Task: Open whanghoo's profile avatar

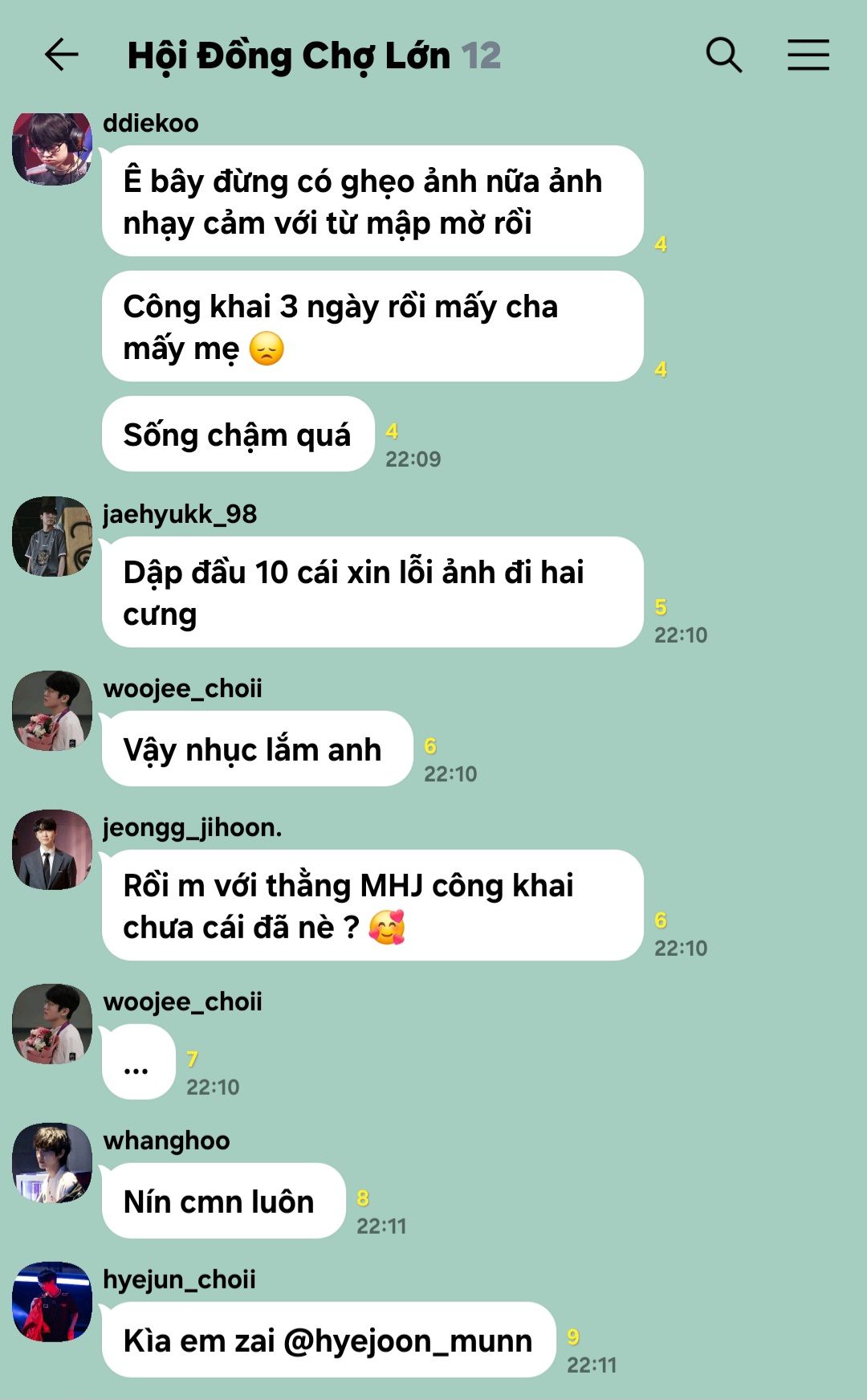Action: point(52,1163)
